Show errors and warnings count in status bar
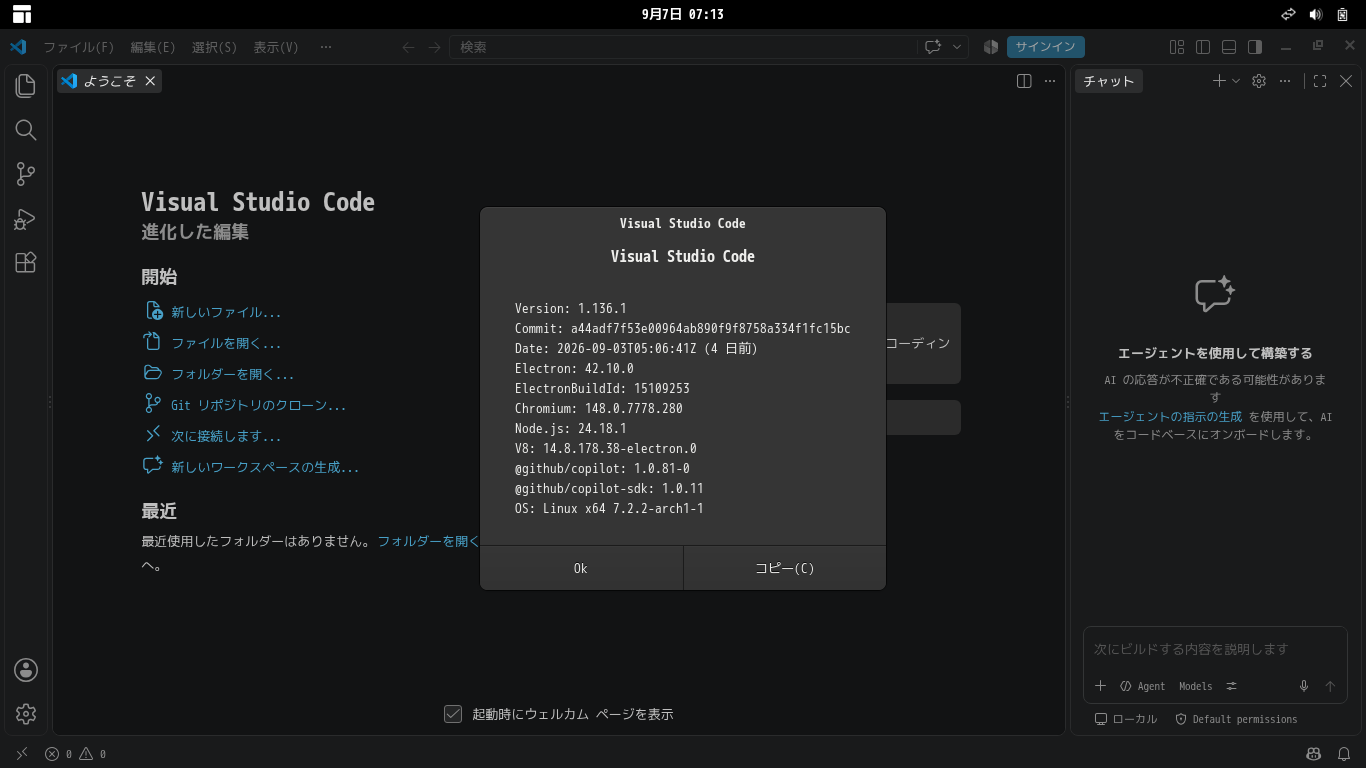The height and width of the screenshot is (768, 1366). 76,754
